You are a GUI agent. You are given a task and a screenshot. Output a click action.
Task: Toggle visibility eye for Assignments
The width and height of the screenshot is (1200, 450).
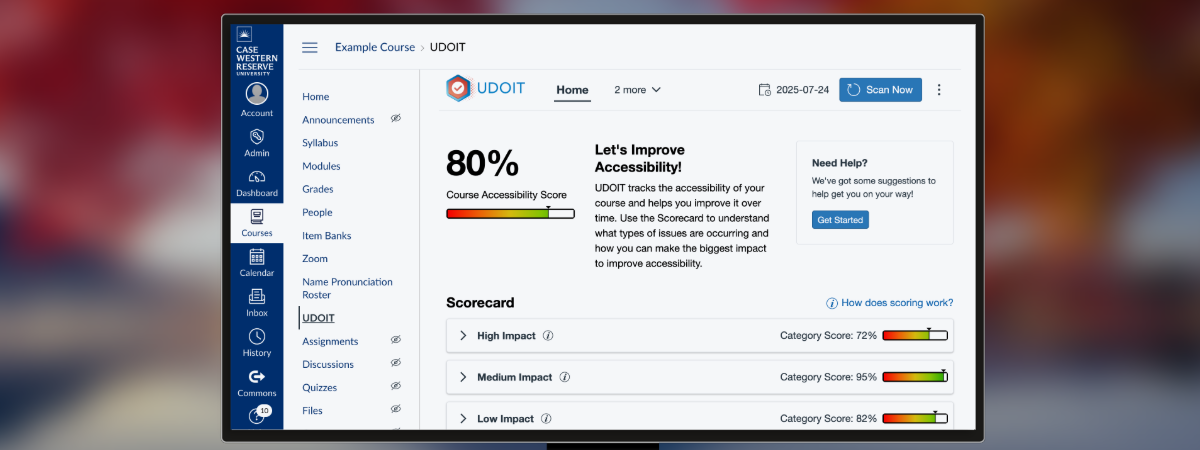[396, 341]
